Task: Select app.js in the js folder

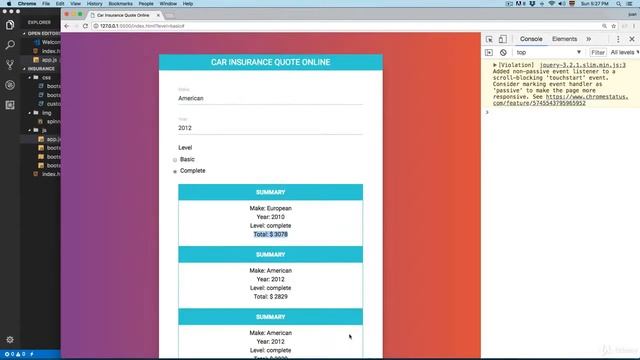Action: (53, 140)
